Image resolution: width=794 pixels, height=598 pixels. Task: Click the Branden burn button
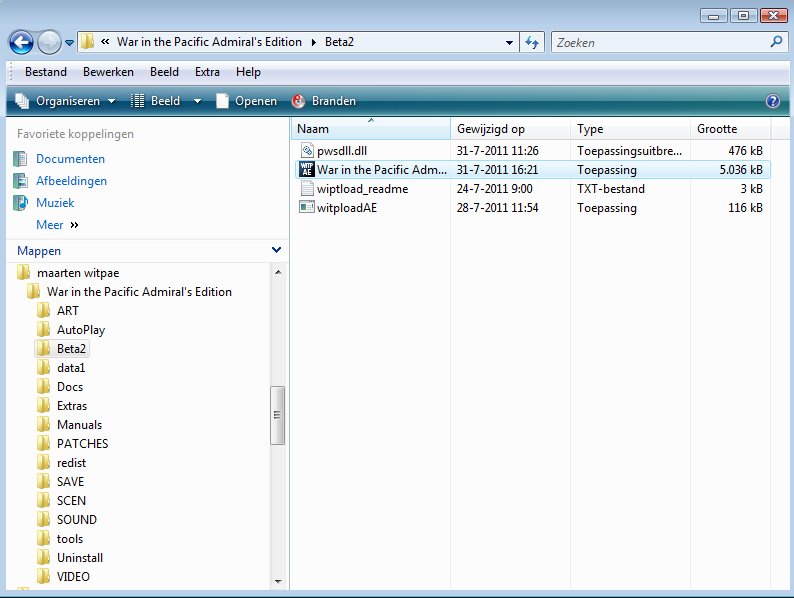tap(324, 101)
